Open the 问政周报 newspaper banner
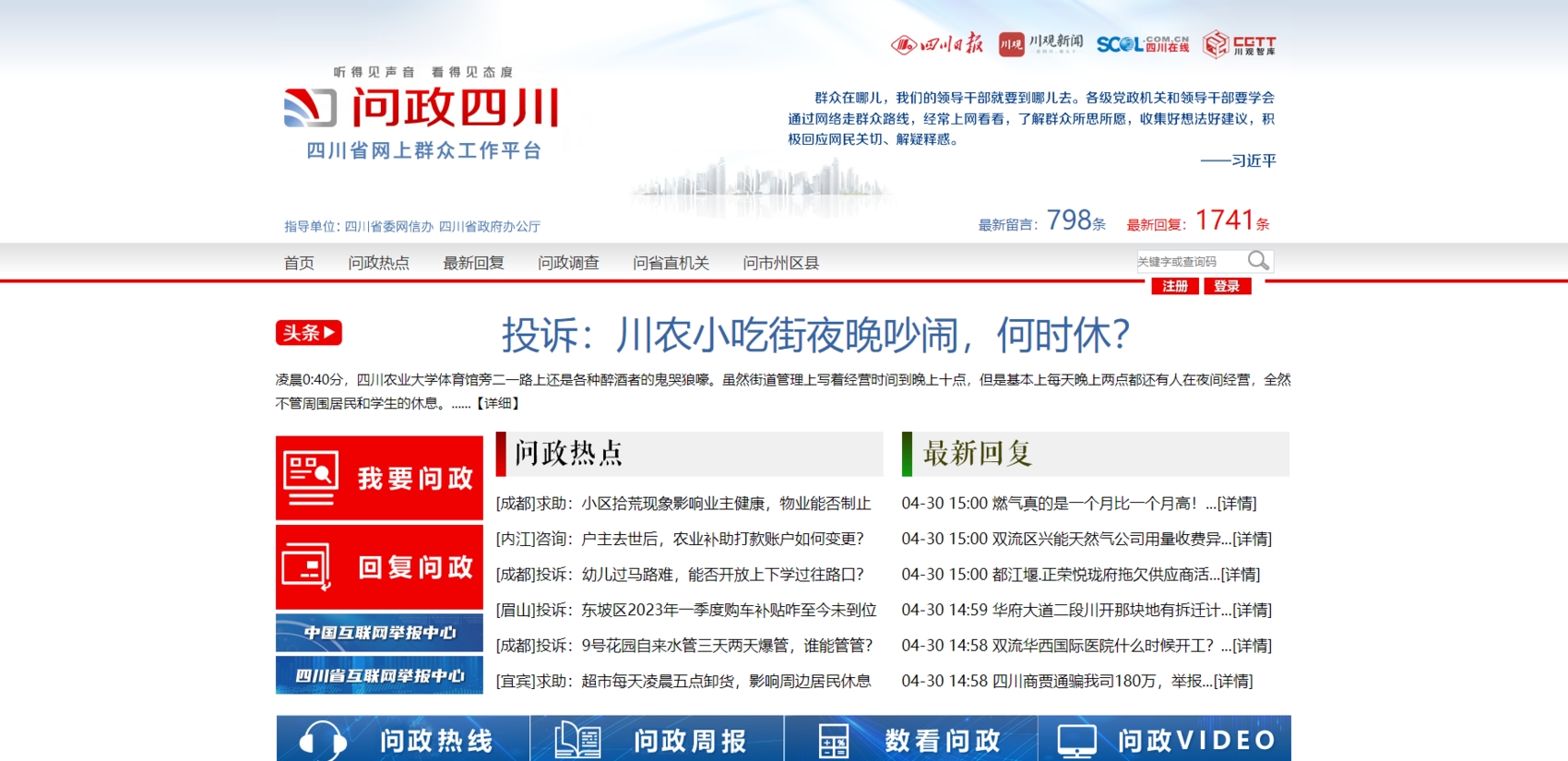The image size is (1568, 761). 657,739
